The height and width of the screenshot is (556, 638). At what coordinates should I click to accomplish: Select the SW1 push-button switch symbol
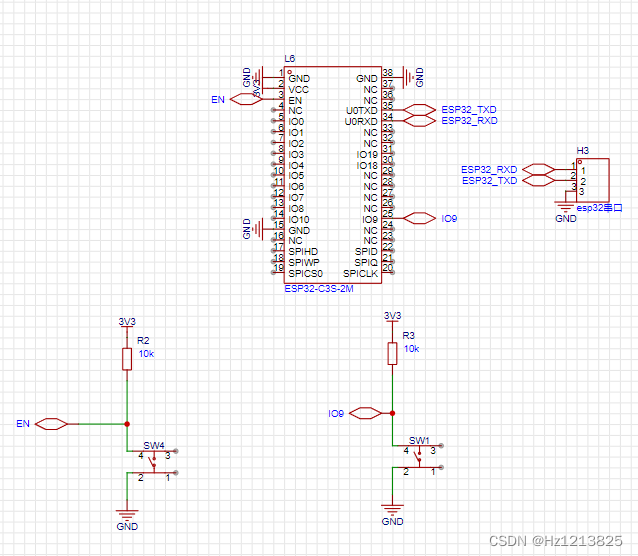coord(419,457)
